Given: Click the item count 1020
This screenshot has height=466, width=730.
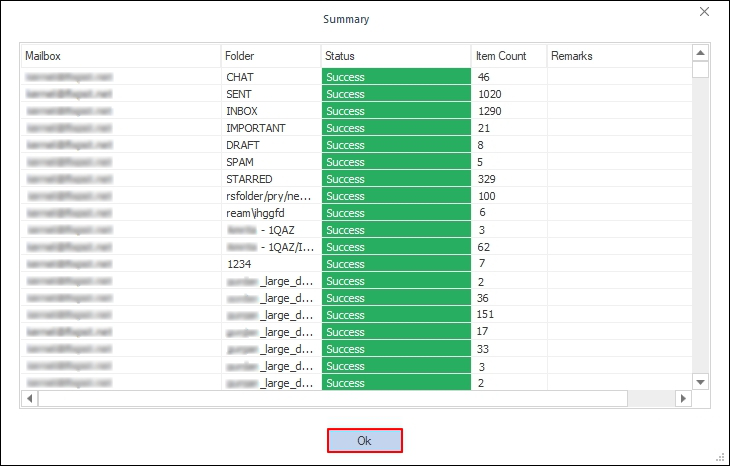Looking at the screenshot, I should (490, 94).
